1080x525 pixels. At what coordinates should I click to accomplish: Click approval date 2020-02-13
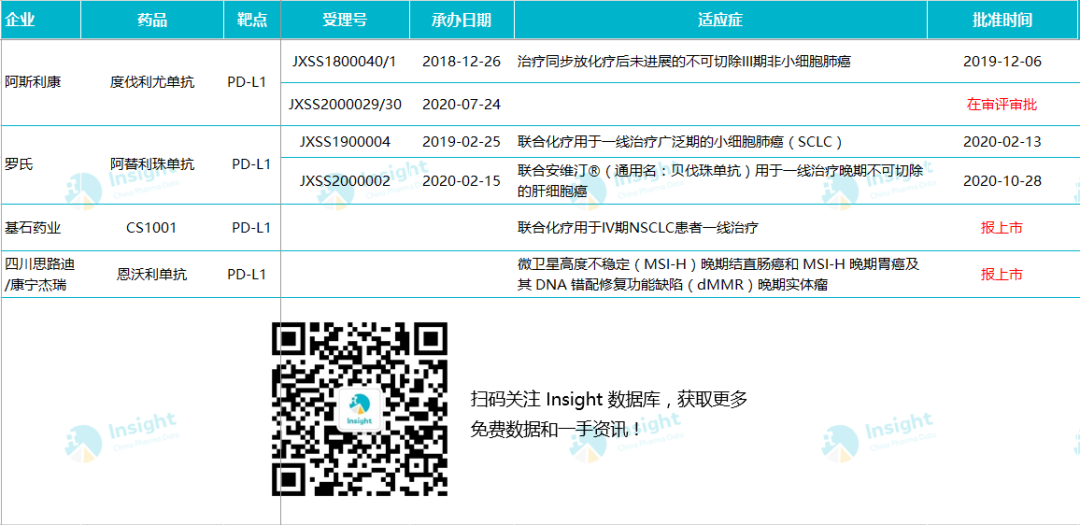point(1002,142)
